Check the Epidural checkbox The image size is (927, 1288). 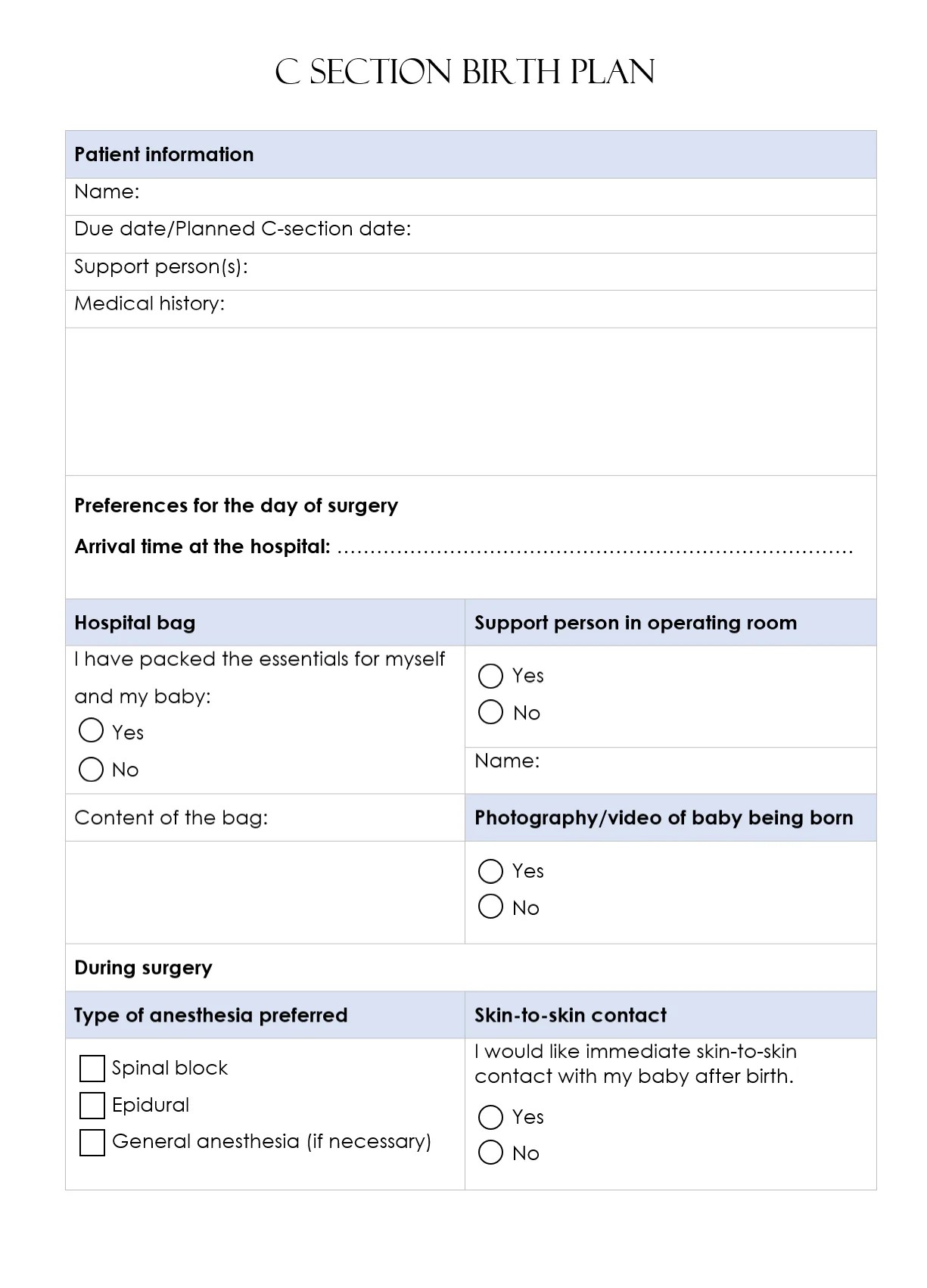(x=92, y=1106)
